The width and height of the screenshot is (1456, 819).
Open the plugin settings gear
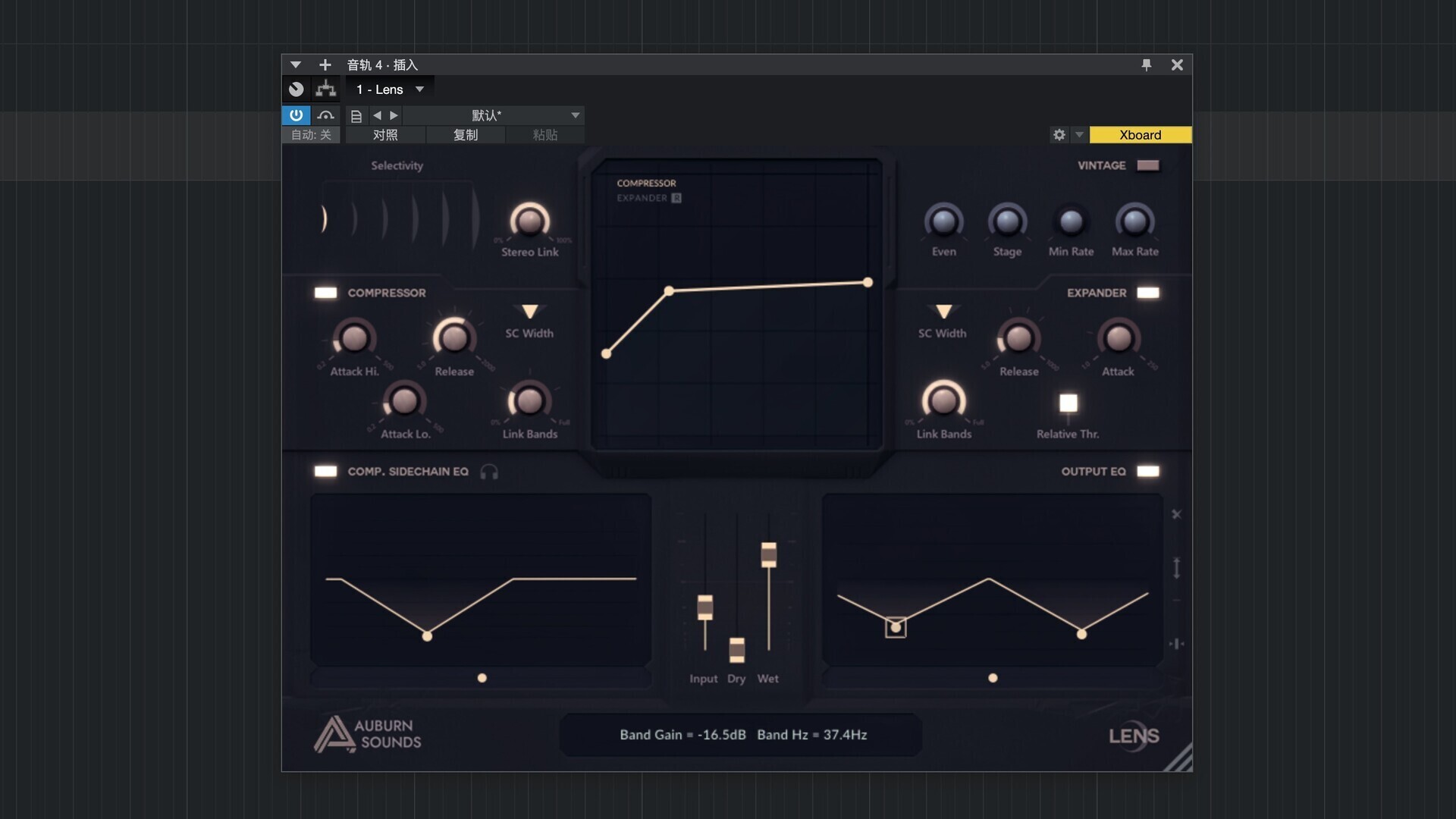[x=1059, y=135]
